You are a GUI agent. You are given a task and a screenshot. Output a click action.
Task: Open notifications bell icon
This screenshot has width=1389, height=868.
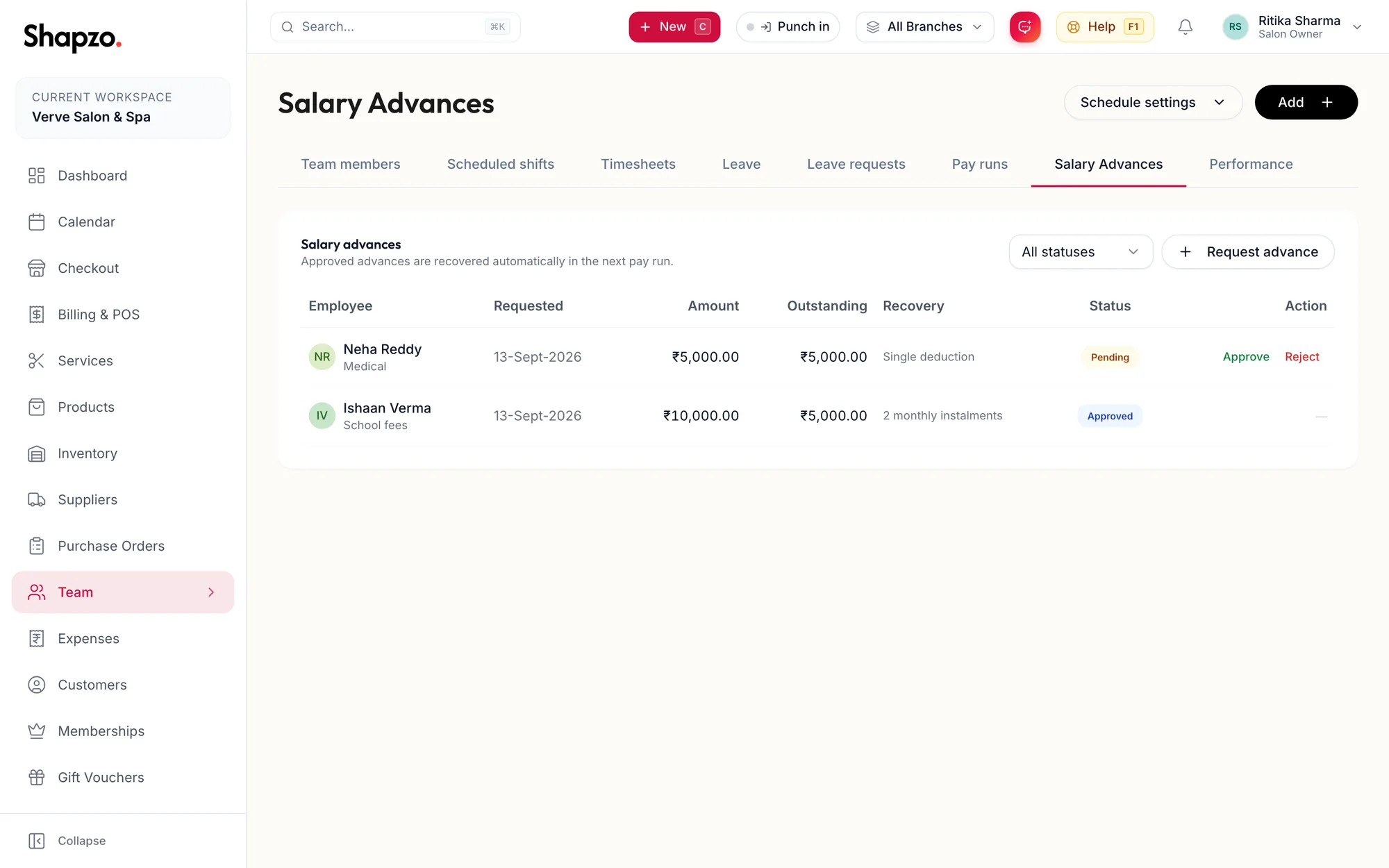1186,27
